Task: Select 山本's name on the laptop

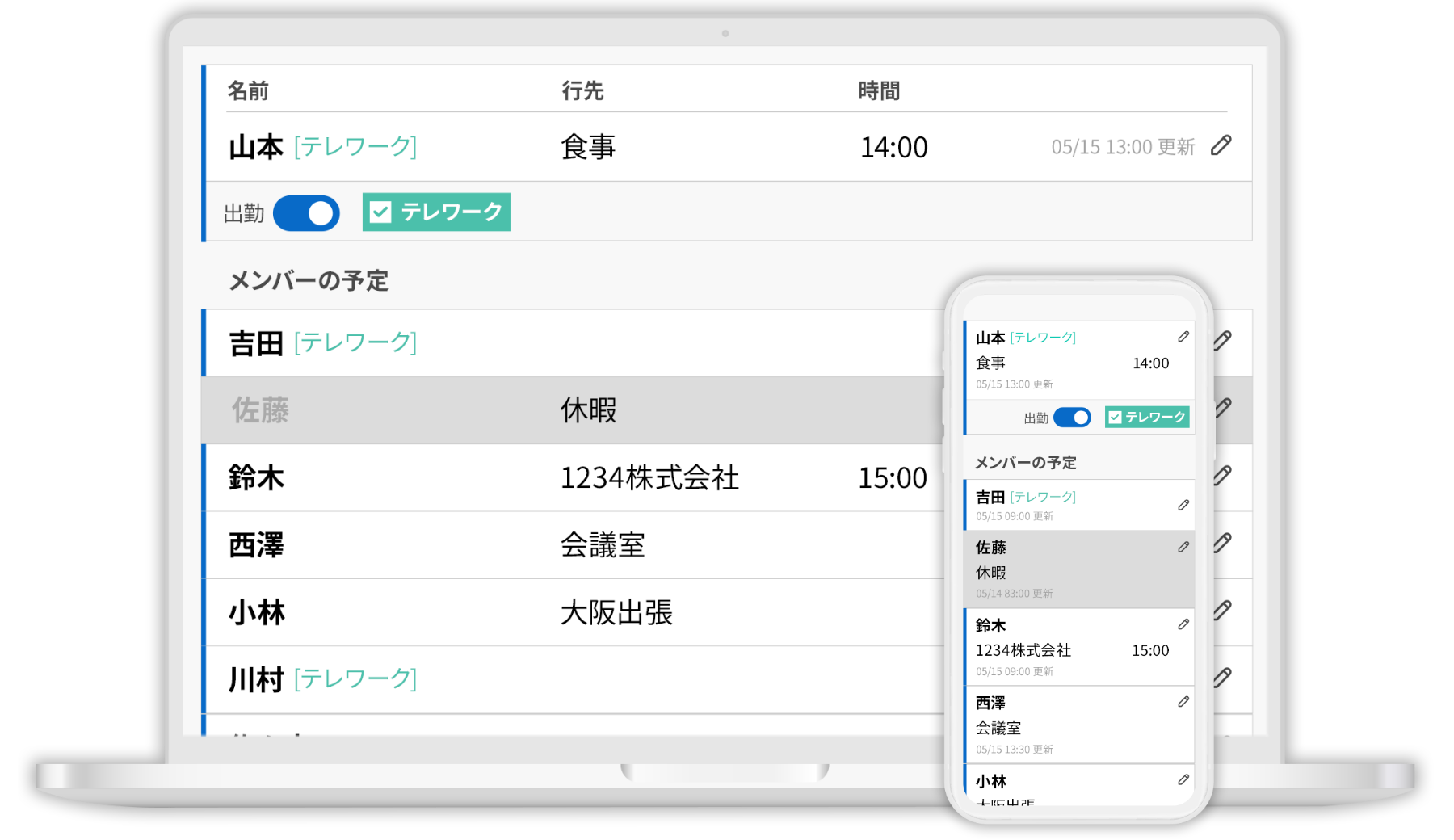Action: [256, 147]
